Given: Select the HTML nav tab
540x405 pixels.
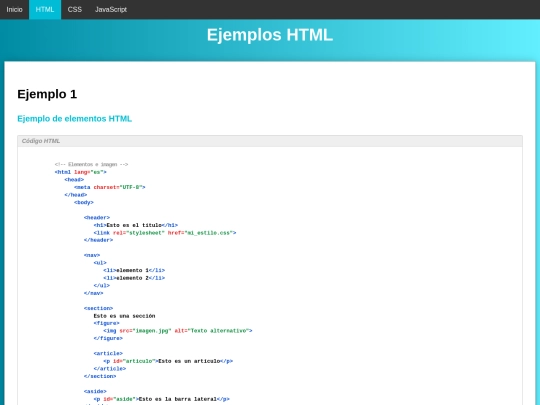Looking at the screenshot, I should tap(45, 10).
